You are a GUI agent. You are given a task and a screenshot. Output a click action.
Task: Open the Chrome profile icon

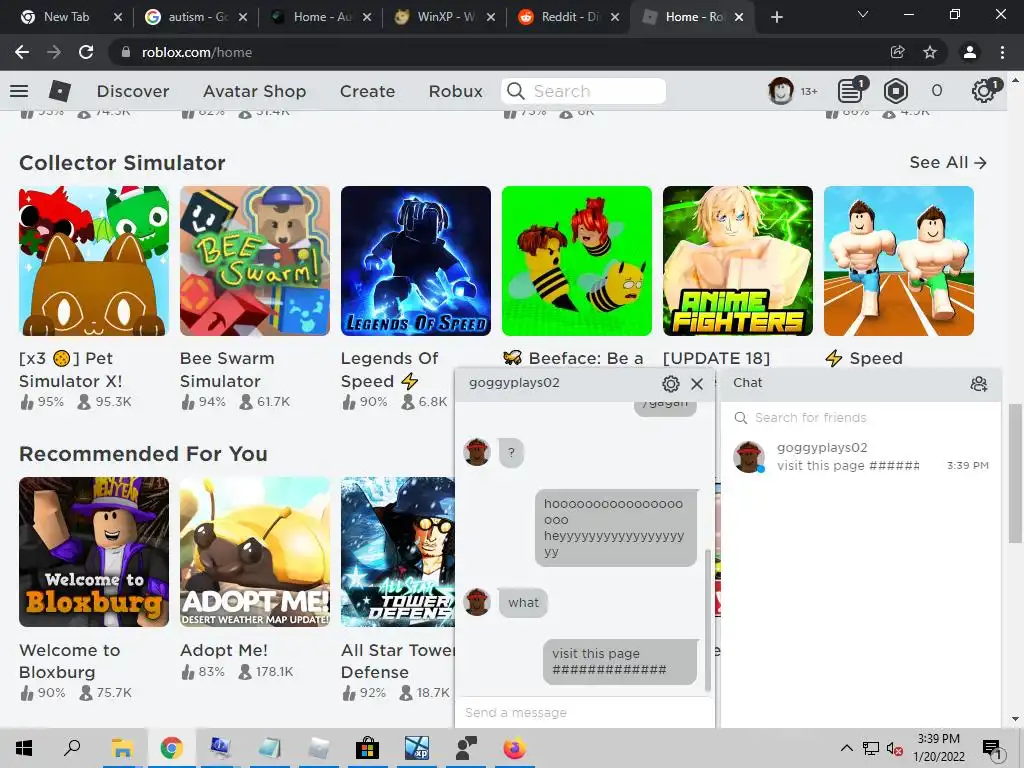tap(970, 52)
